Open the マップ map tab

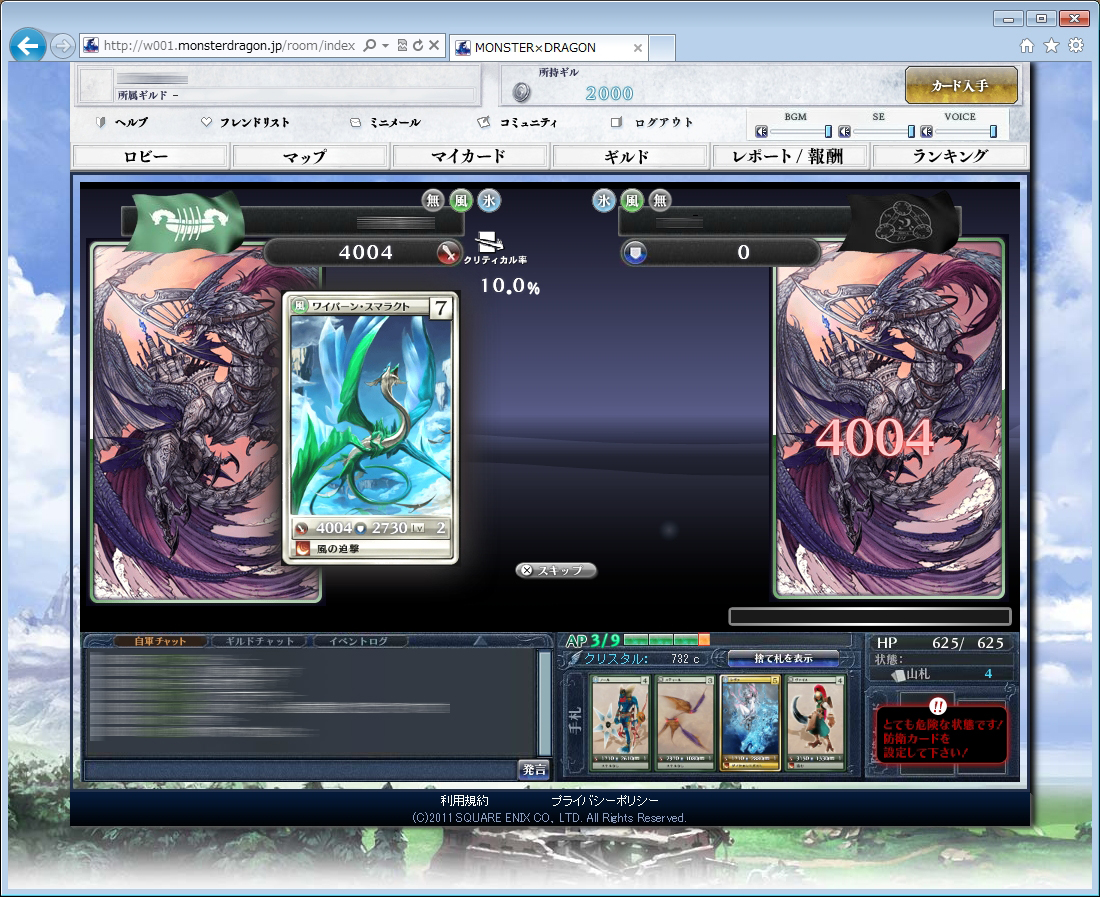click(310, 156)
